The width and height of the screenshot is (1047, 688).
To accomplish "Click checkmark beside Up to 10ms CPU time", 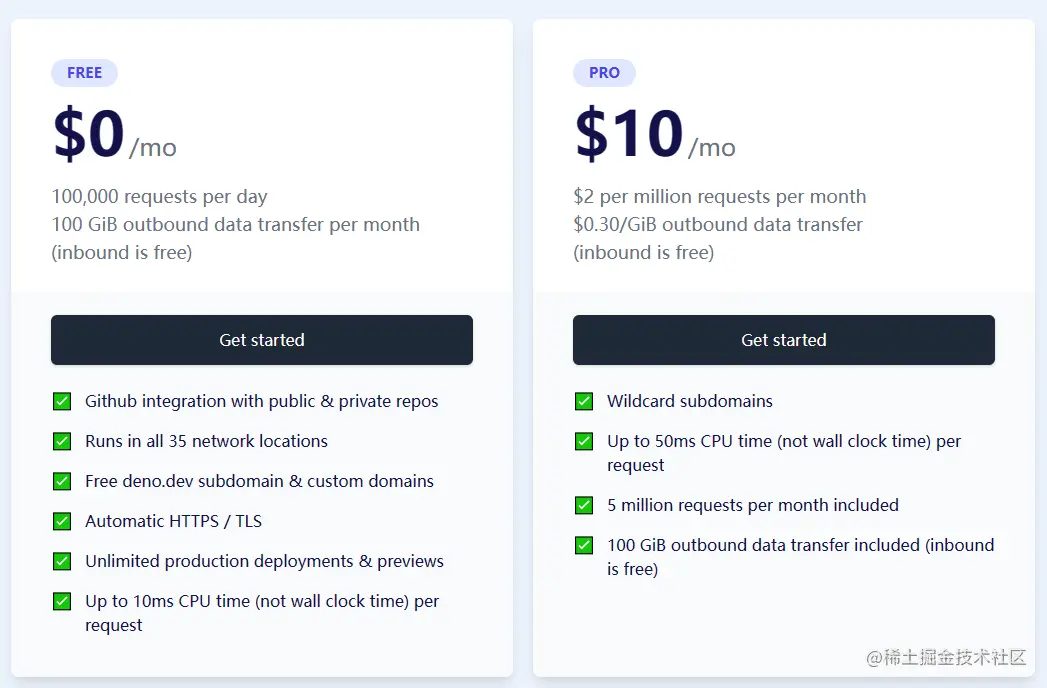I will tap(62, 602).
